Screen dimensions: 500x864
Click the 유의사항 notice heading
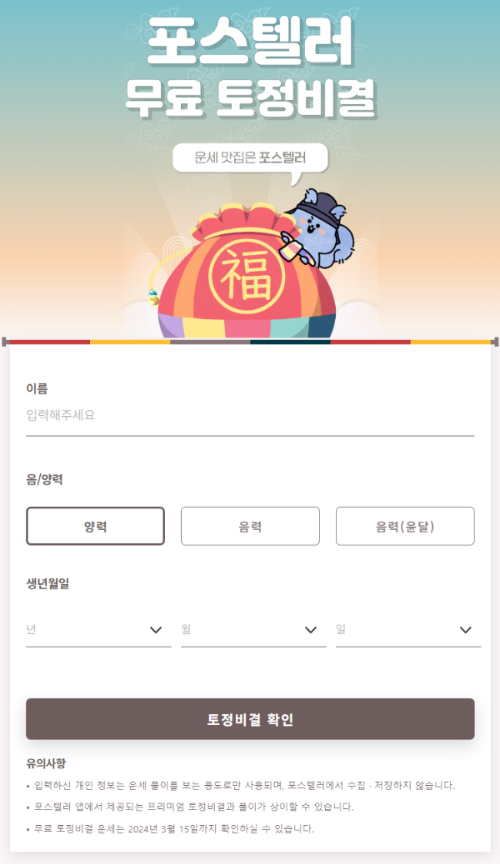click(46, 764)
